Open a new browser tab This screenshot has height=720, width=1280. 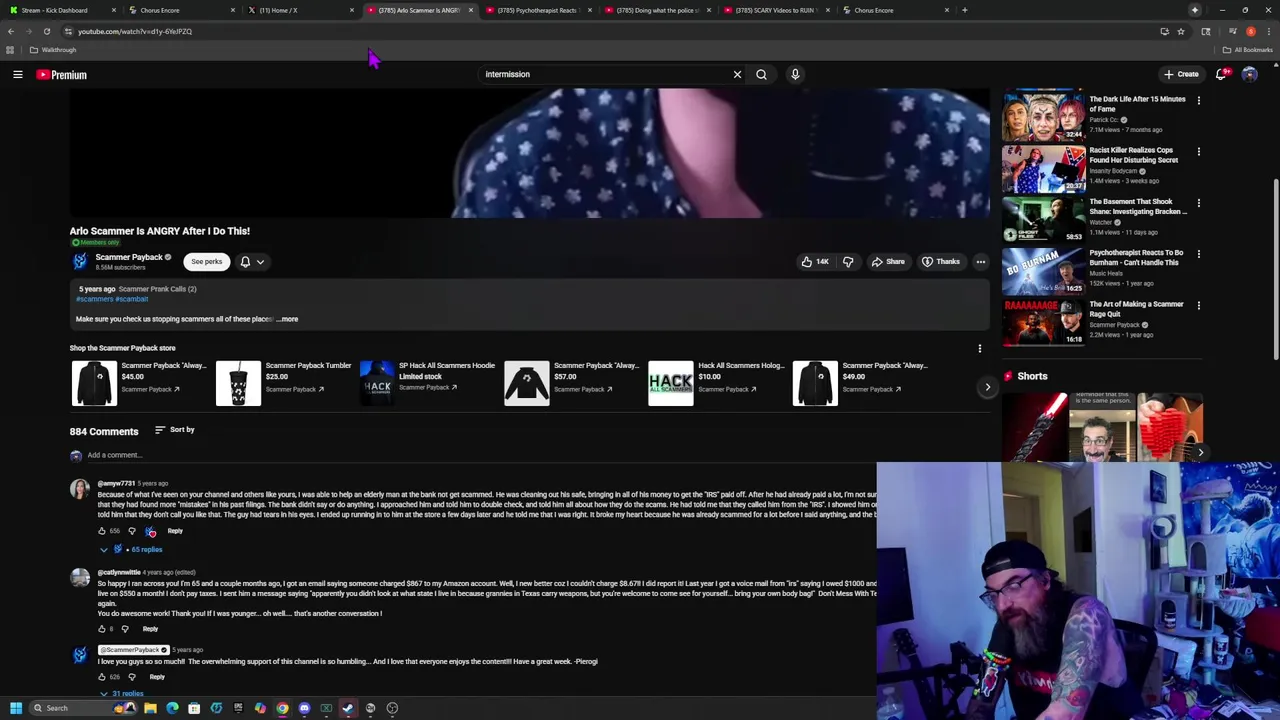tap(964, 10)
